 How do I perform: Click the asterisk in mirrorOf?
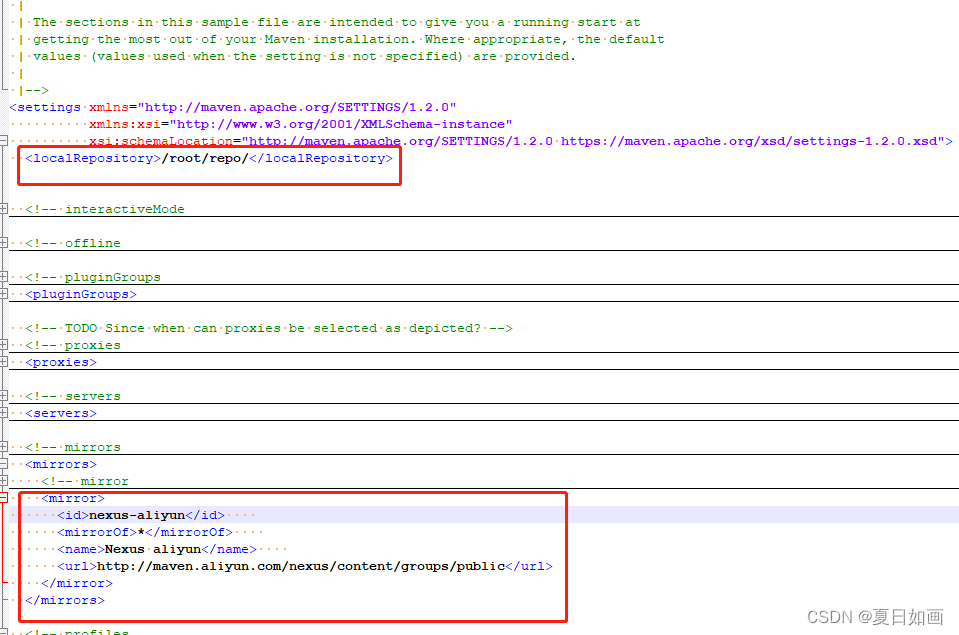[141, 532]
